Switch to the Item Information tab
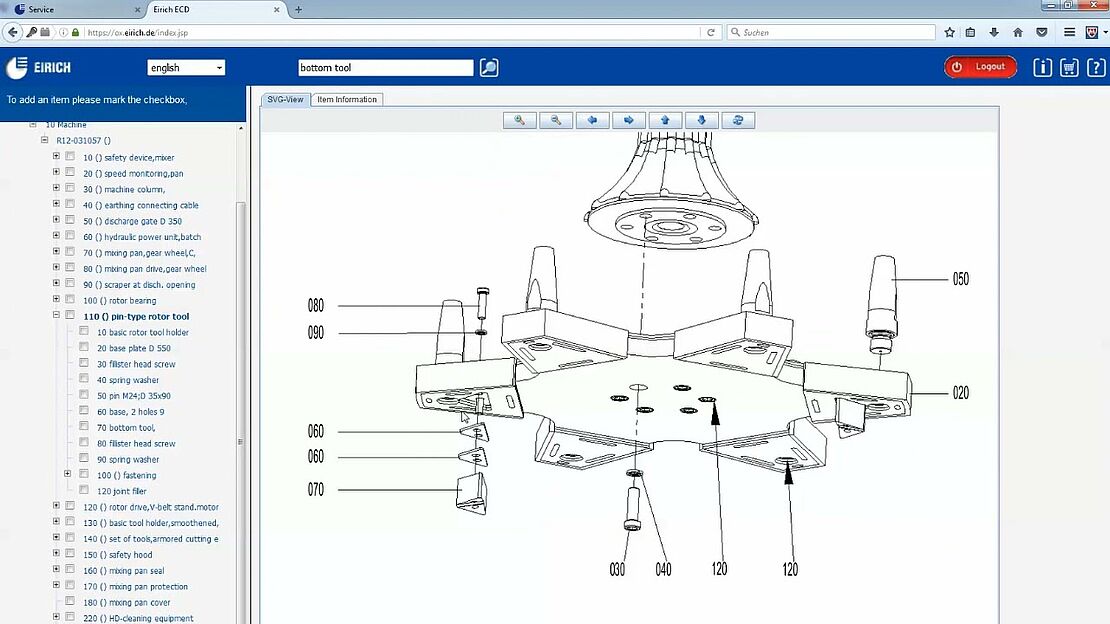The width and height of the screenshot is (1110, 624). click(x=347, y=99)
